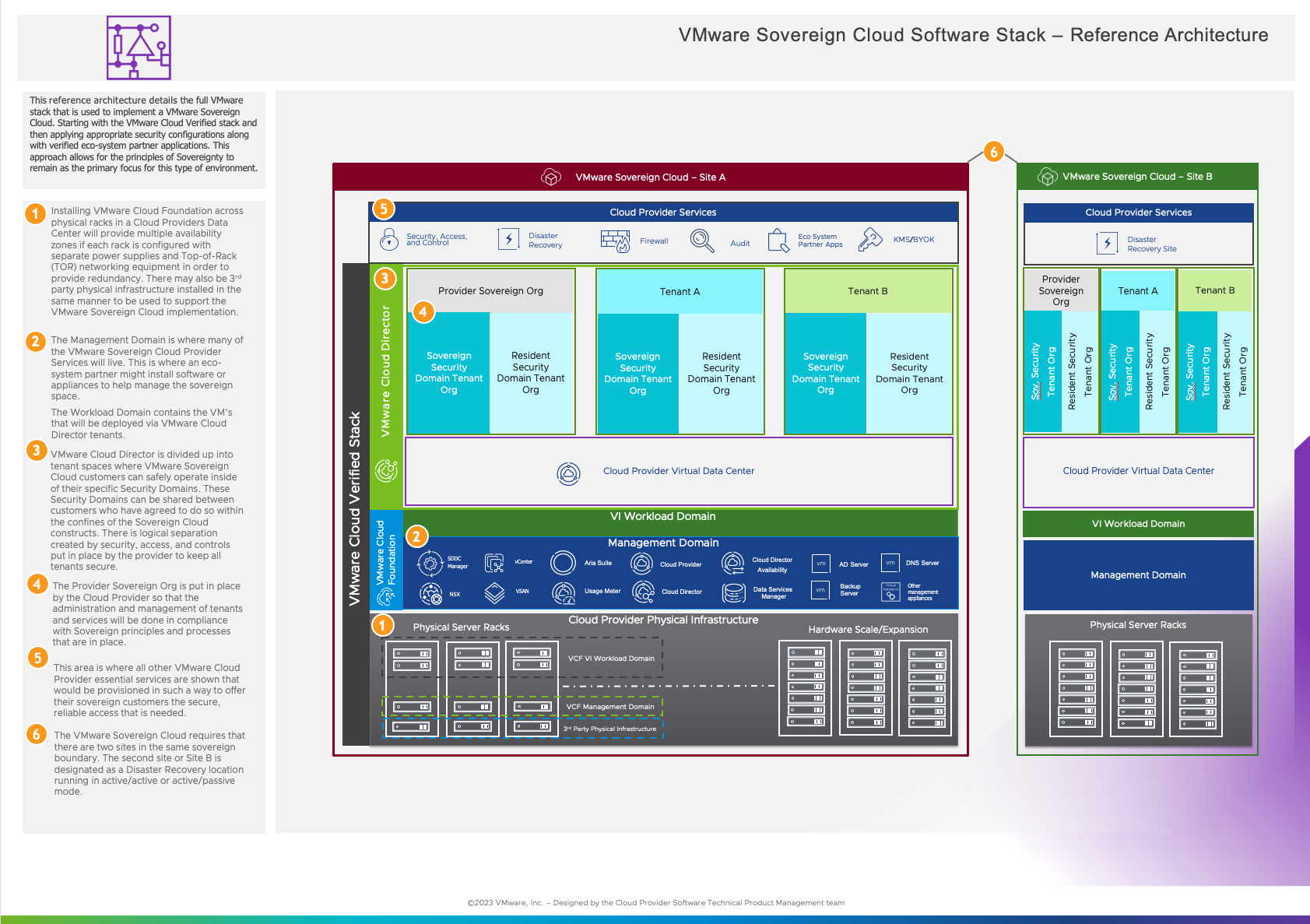Click the KMS/BYOK key icon

pos(869,240)
